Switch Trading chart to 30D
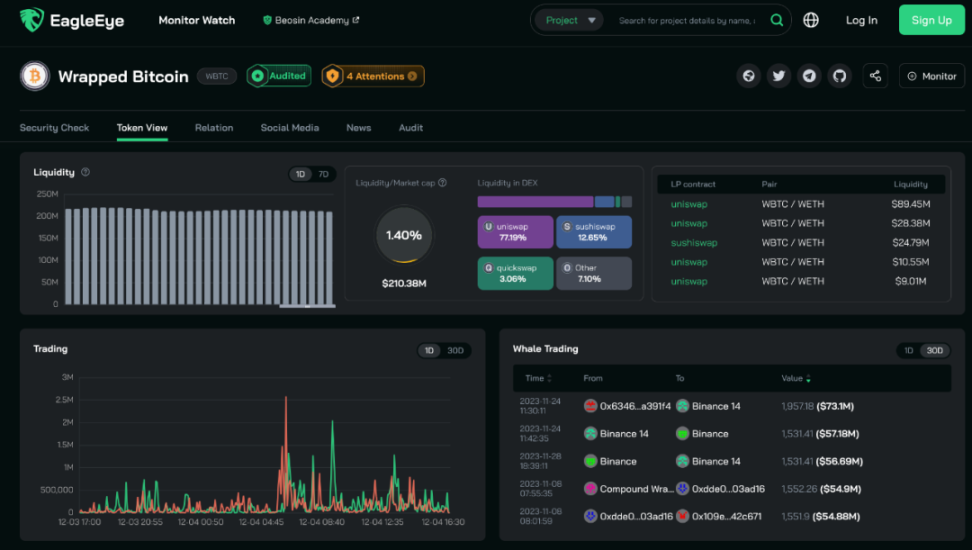The width and height of the screenshot is (972, 550). pyautogui.click(x=455, y=351)
